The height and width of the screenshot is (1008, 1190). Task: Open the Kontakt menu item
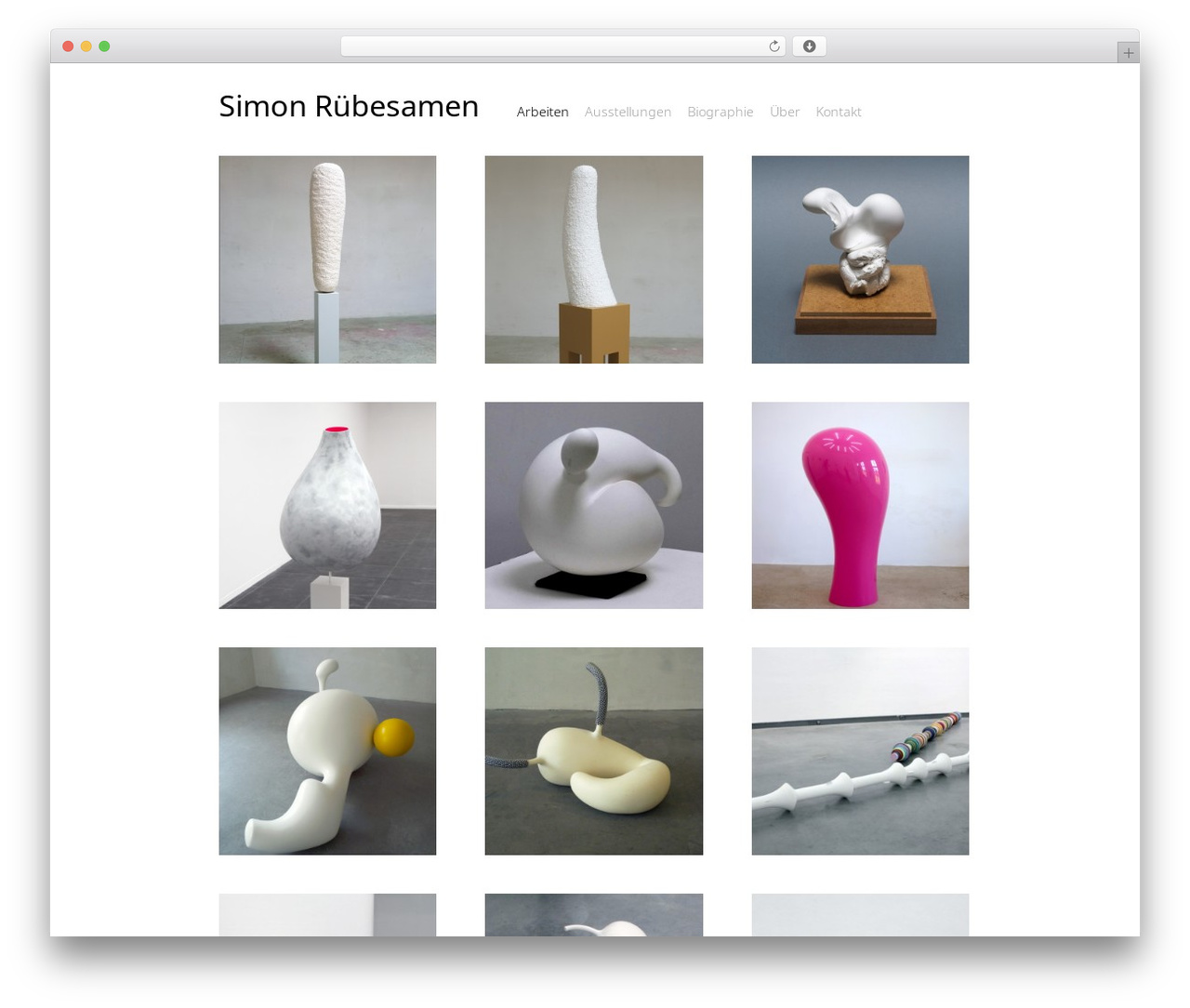pos(839,112)
